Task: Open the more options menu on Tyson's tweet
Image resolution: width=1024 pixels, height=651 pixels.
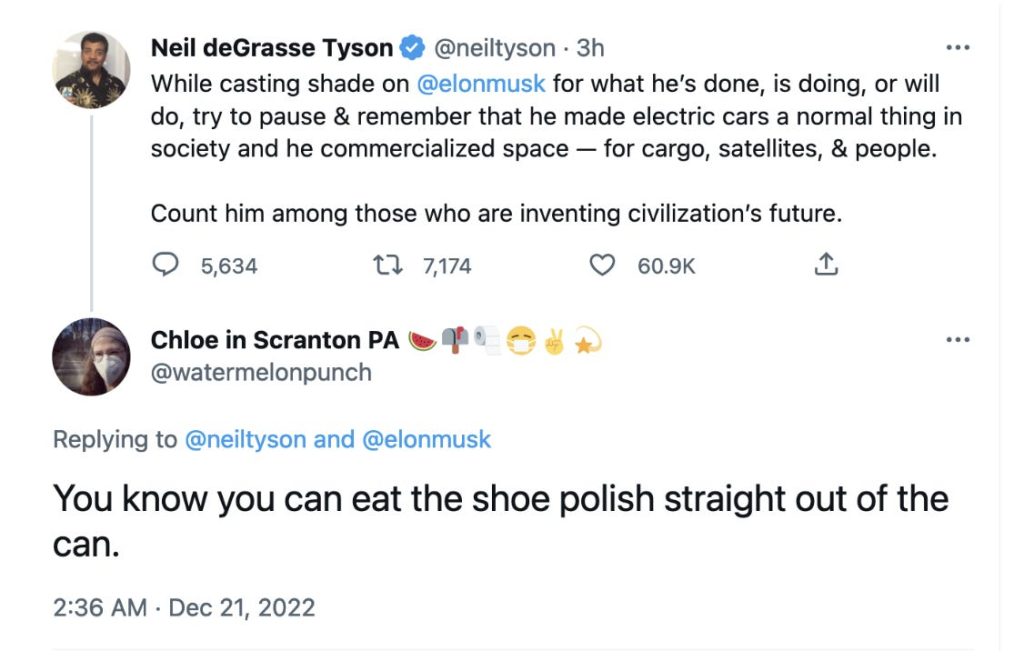Action: click(958, 46)
